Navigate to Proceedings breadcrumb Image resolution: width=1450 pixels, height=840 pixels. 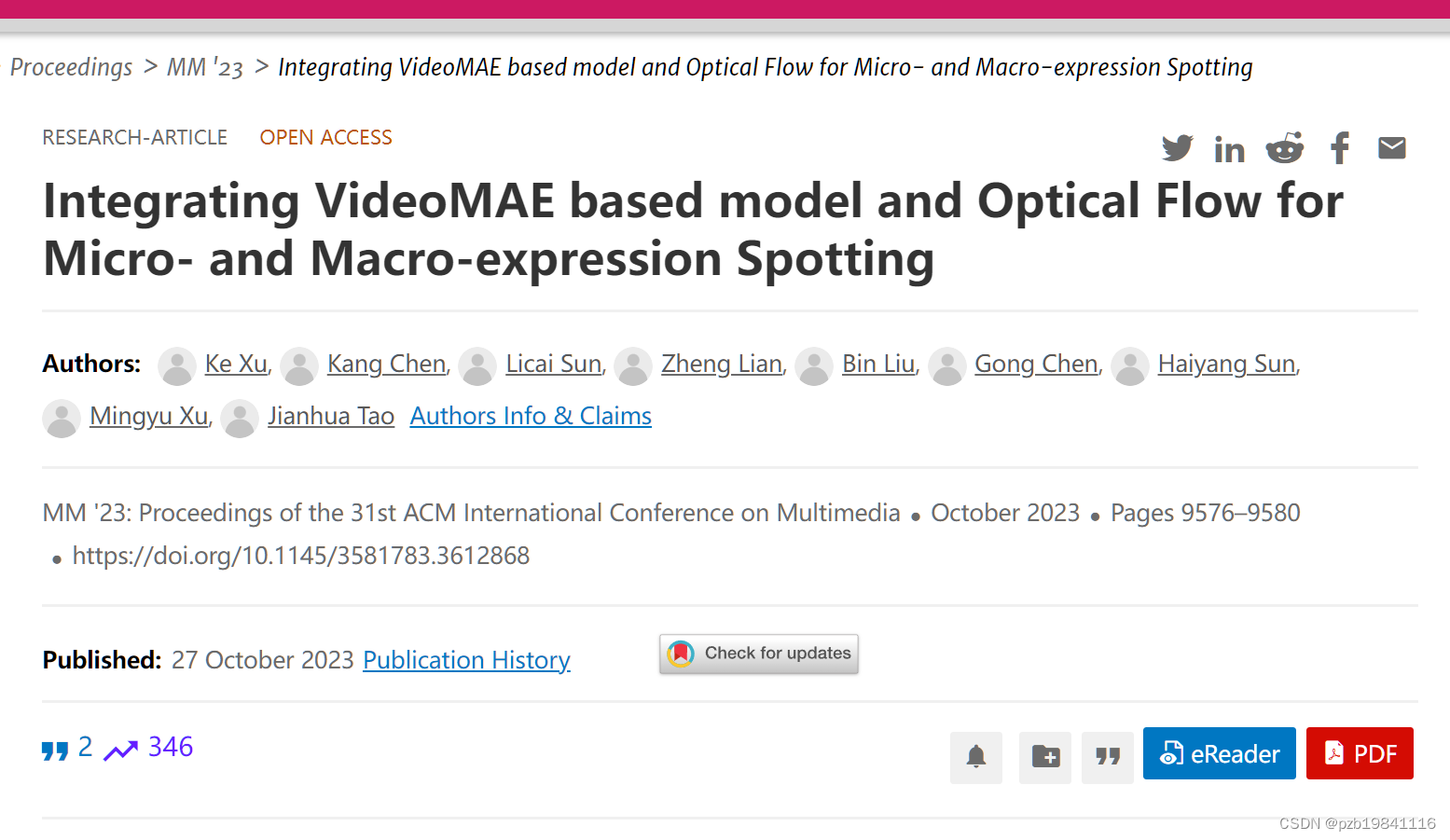[x=71, y=66]
